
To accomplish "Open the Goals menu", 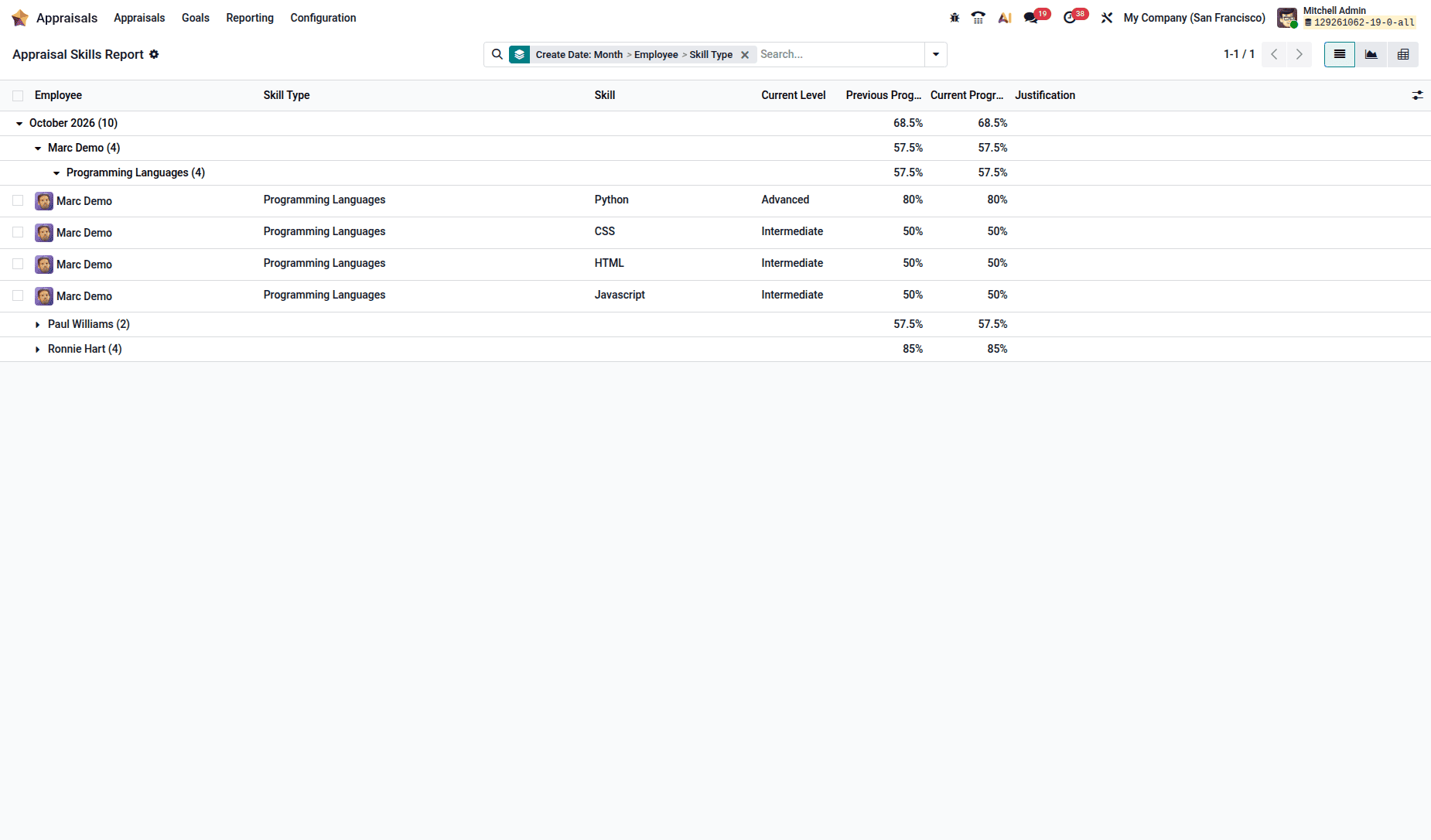I will click(x=196, y=18).
